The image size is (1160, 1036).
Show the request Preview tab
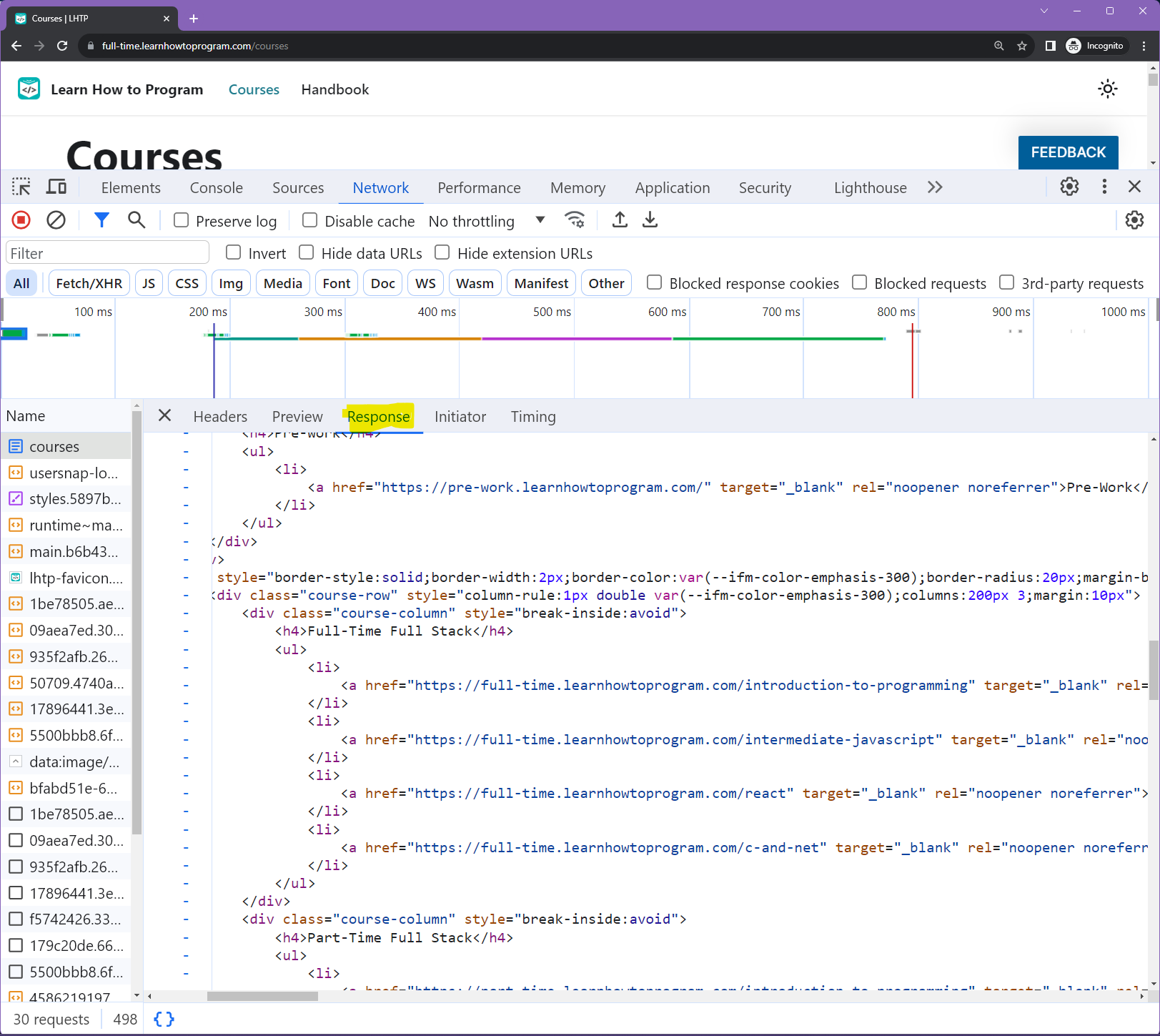pyautogui.click(x=297, y=416)
